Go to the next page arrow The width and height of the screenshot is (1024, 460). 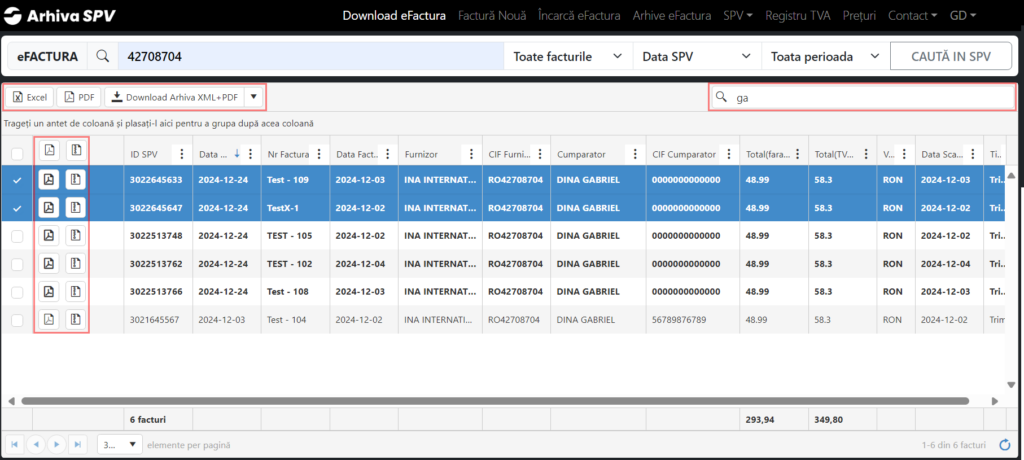(x=57, y=444)
